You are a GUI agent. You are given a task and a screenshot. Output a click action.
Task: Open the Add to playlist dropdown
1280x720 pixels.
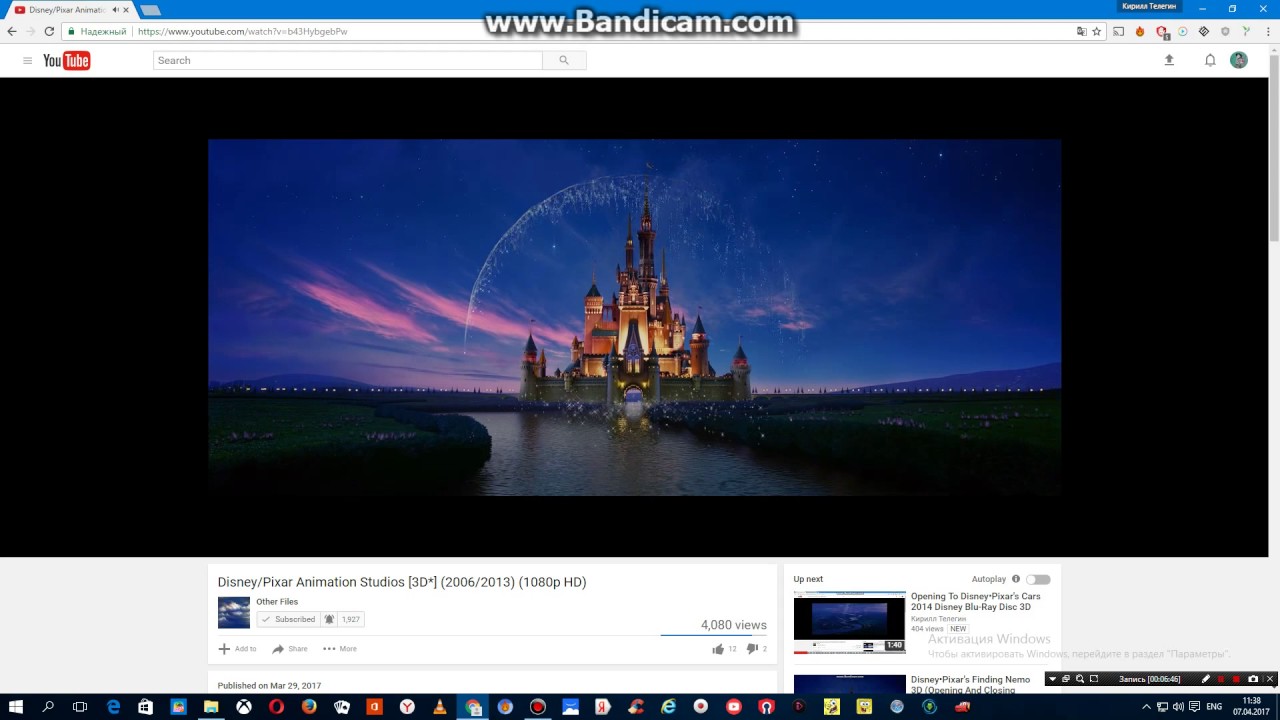pyautogui.click(x=237, y=649)
